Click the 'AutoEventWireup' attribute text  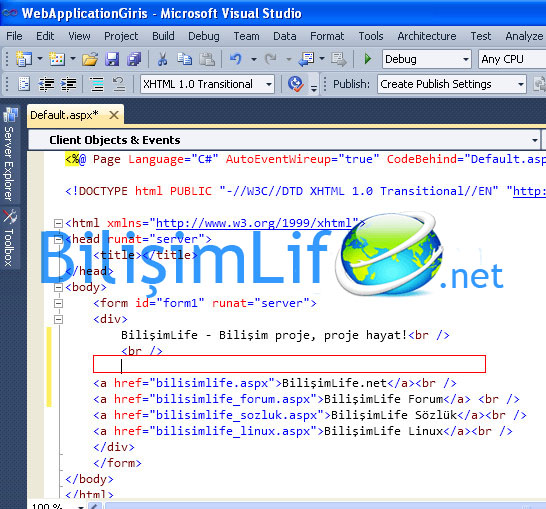(x=278, y=159)
